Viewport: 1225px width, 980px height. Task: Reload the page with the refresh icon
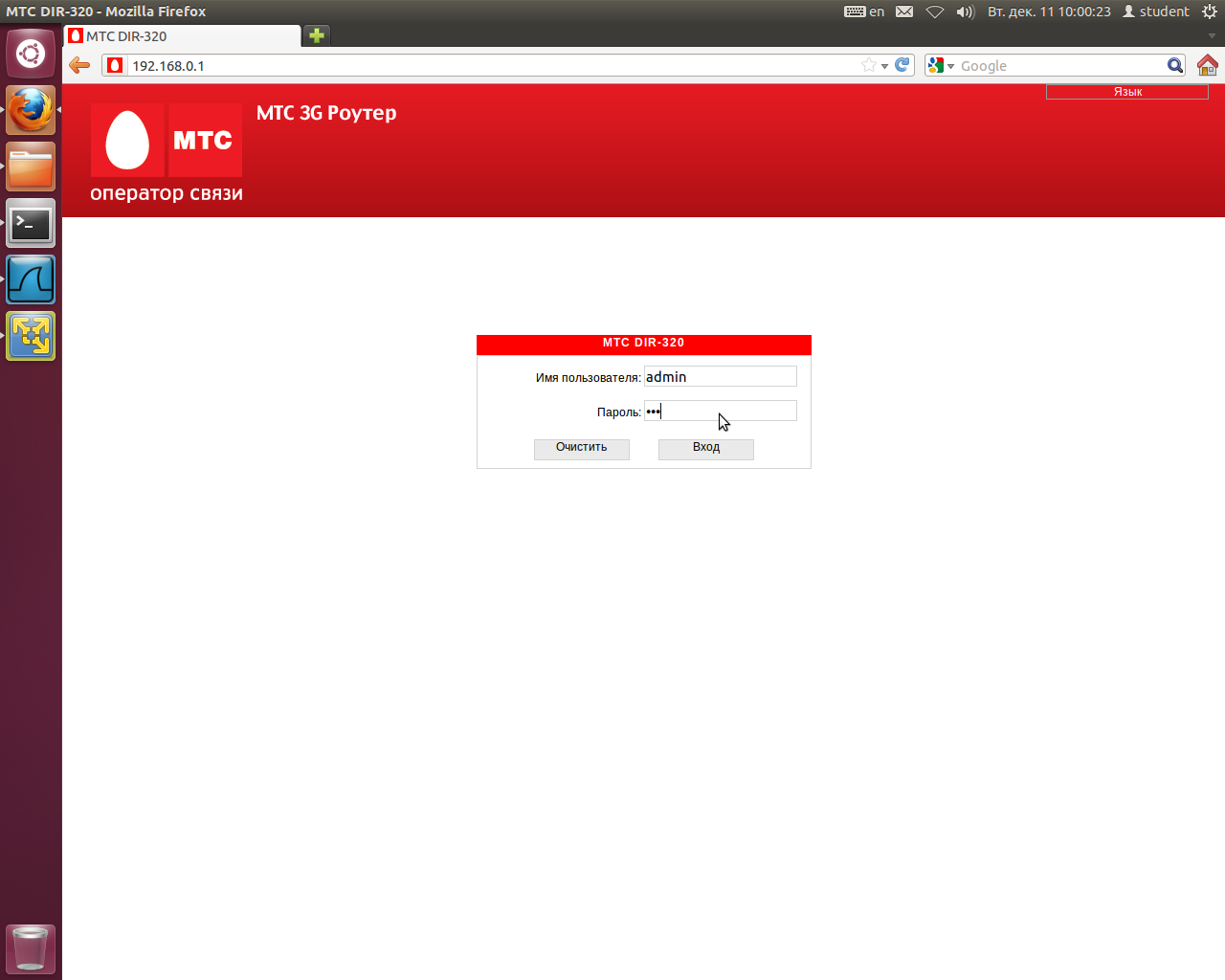[902, 65]
